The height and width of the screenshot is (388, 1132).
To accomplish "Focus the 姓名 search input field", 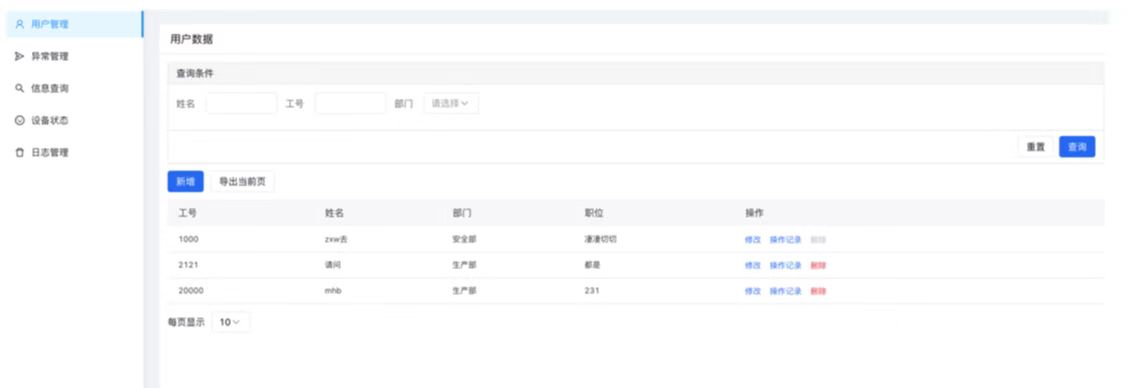I will [241, 103].
